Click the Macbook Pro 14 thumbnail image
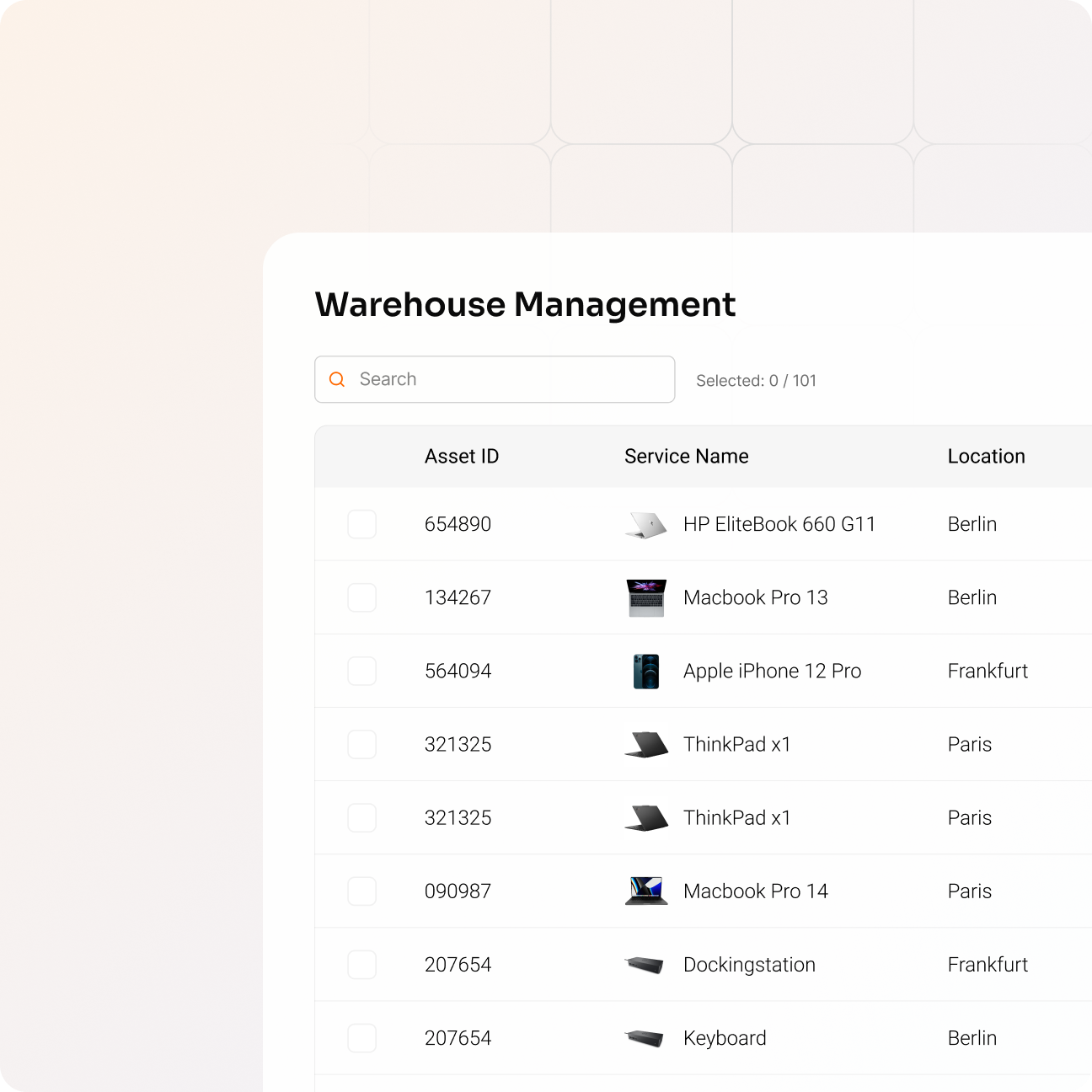This screenshot has height=1092, width=1092. tap(646, 891)
